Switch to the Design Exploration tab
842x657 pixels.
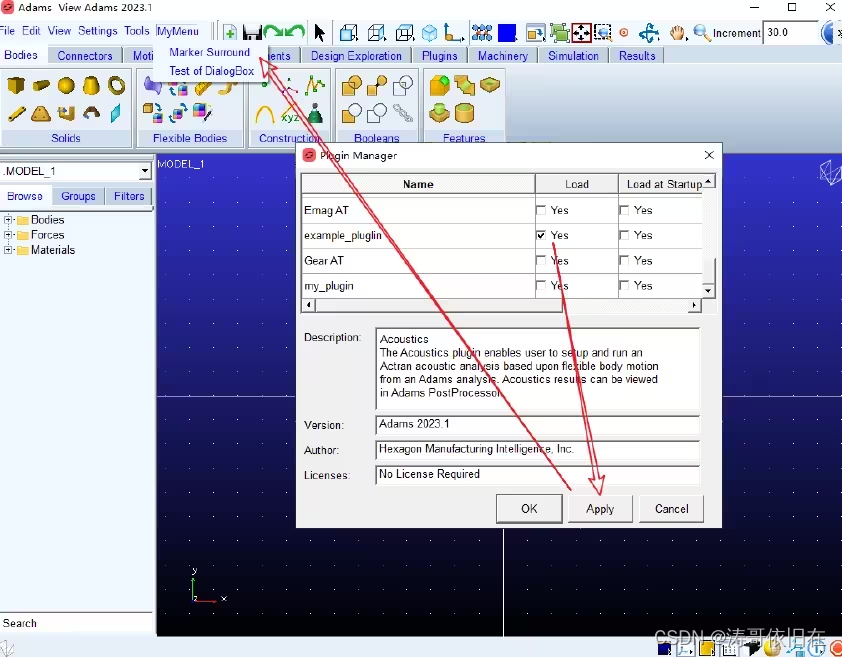356,56
